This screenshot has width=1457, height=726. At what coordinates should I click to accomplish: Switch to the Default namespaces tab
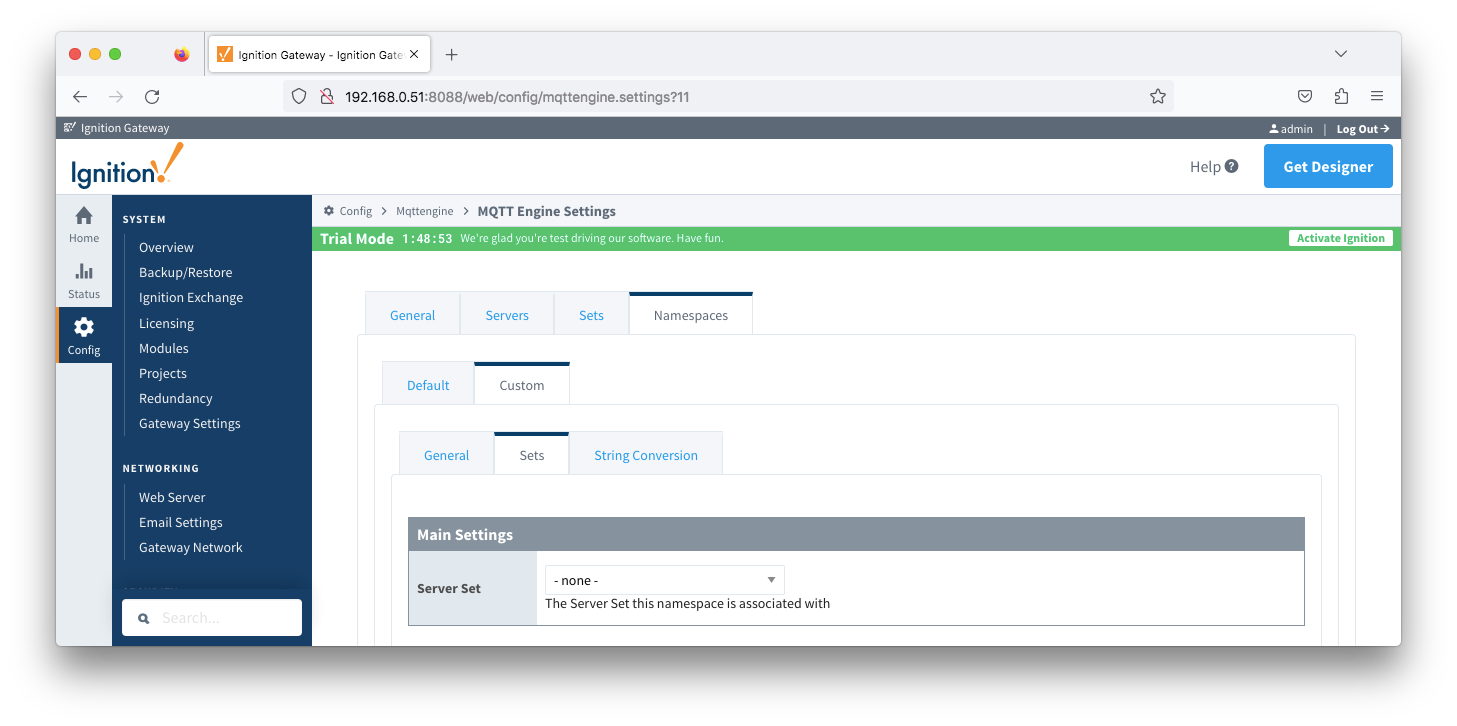[428, 385]
